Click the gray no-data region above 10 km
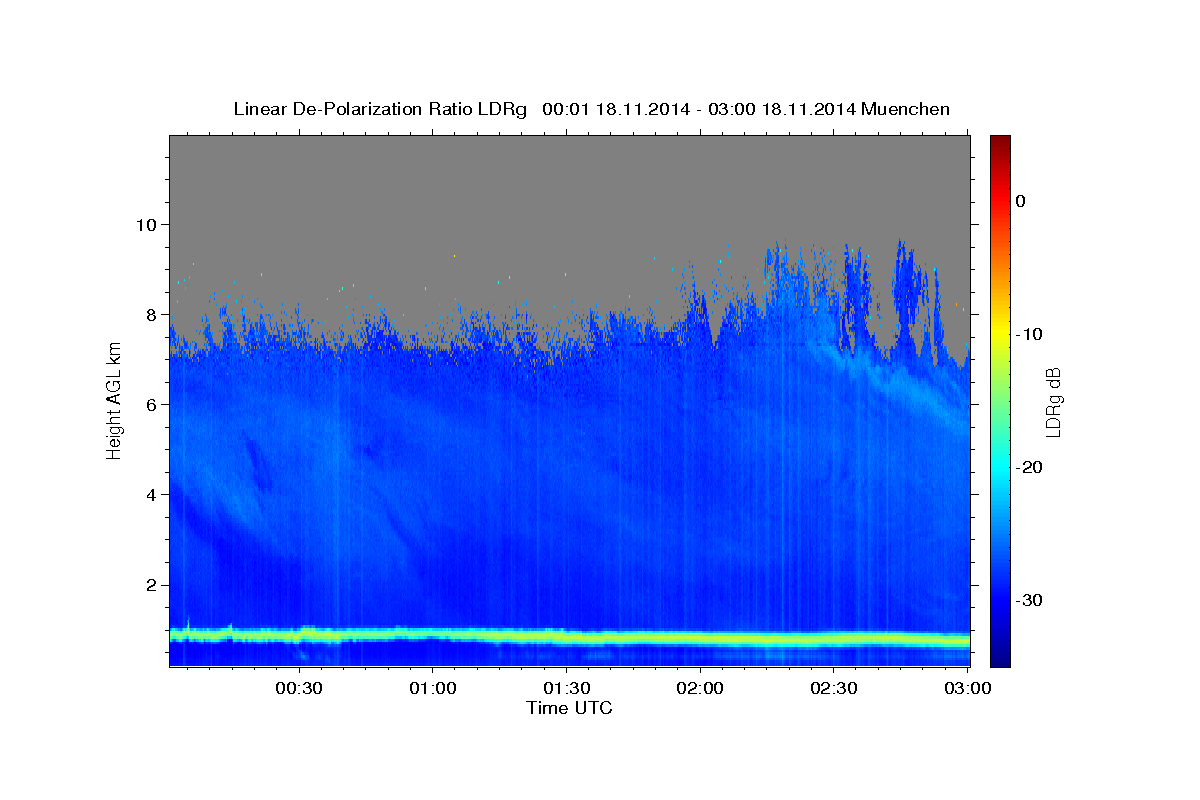Image resolution: width=1200 pixels, height=800 pixels. [x=569, y=180]
